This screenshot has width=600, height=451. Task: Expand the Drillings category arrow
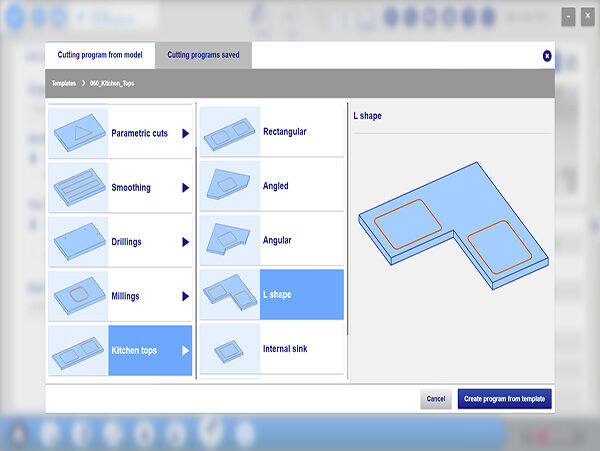[x=185, y=242]
